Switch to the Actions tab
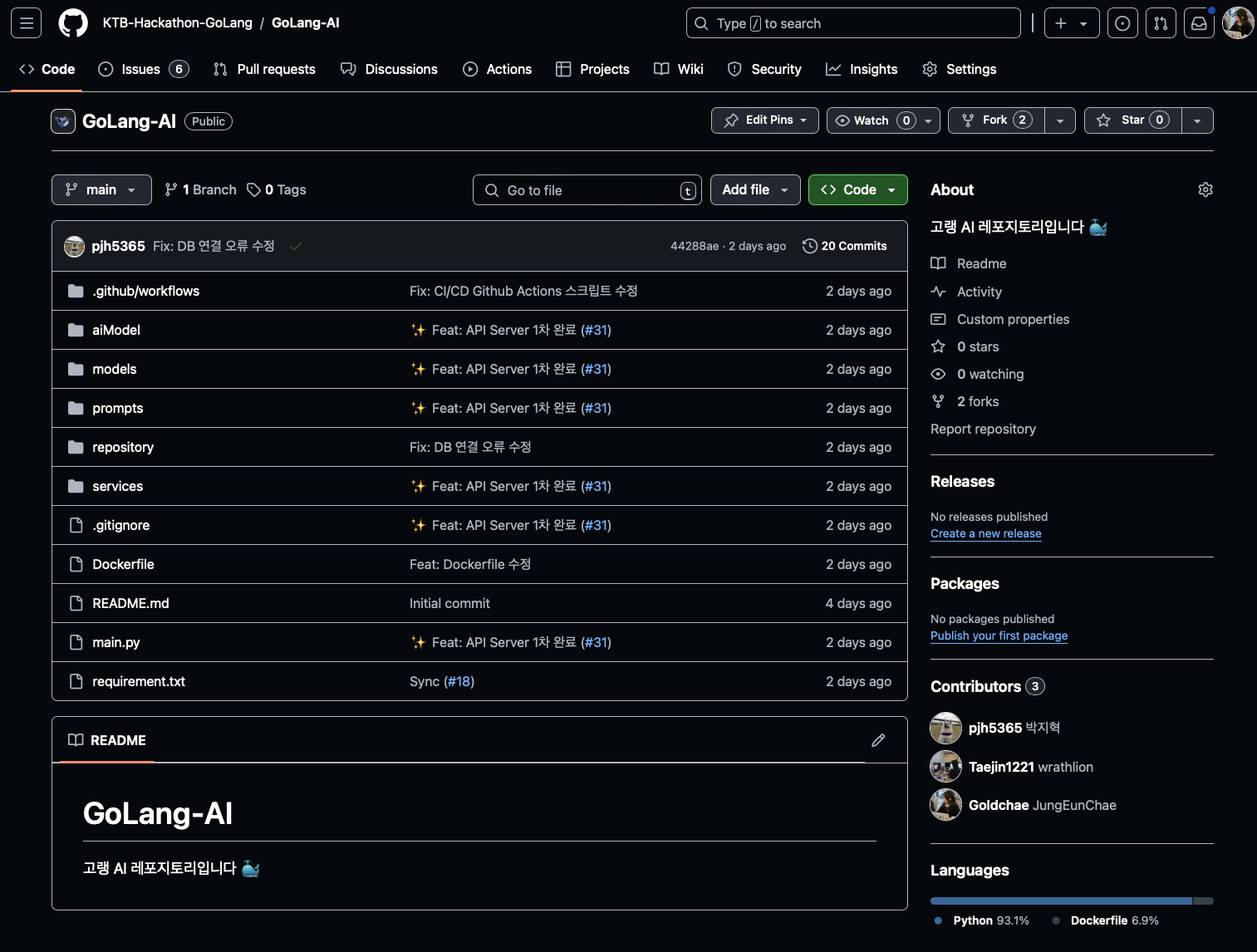Viewport: 1257px width, 952px height. 497,69
